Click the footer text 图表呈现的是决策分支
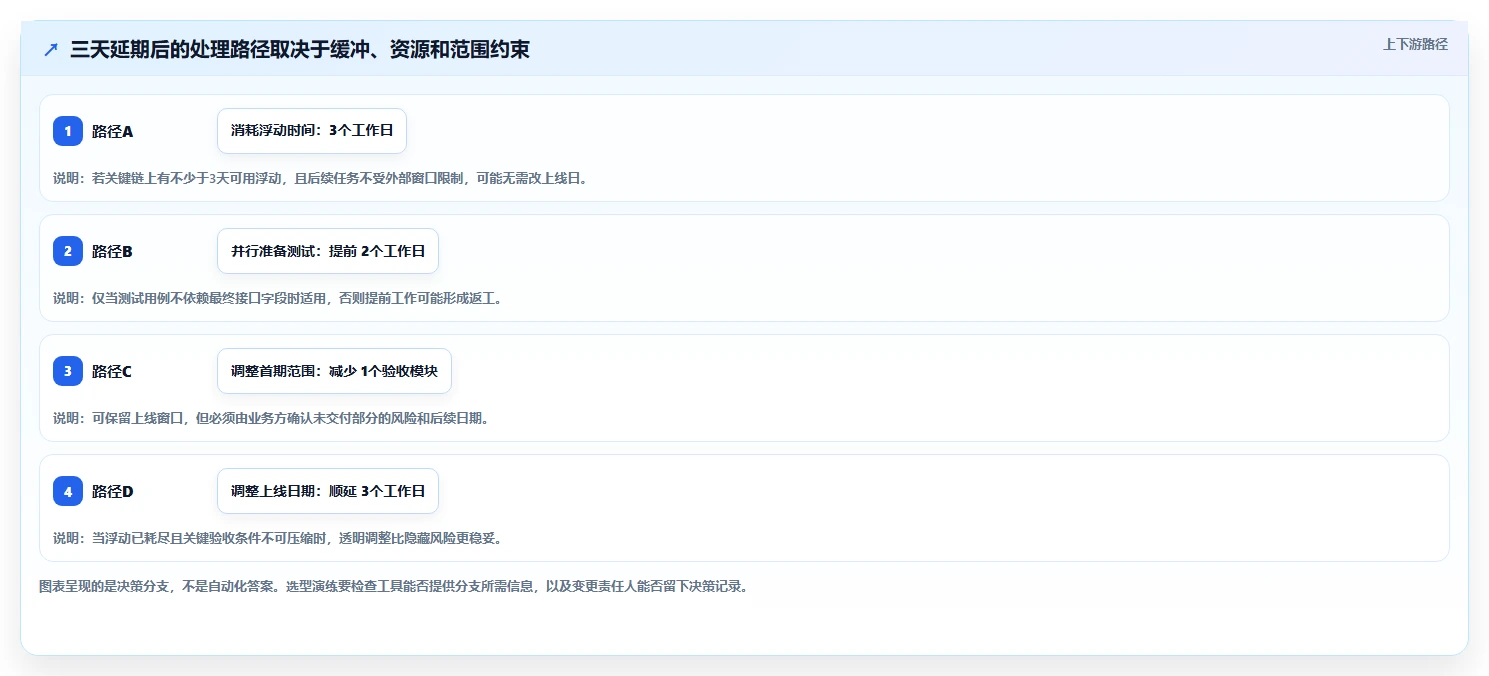Viewport: 1489px width, 676px height. [x=393, y=586]
